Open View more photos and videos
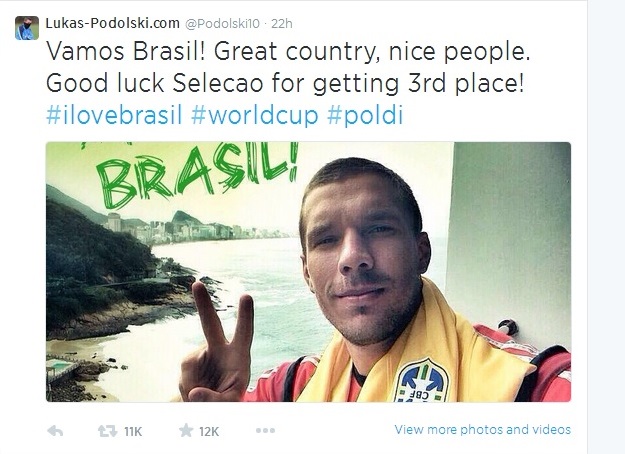This screenshot has height=454, width=625. coord(482,430)
